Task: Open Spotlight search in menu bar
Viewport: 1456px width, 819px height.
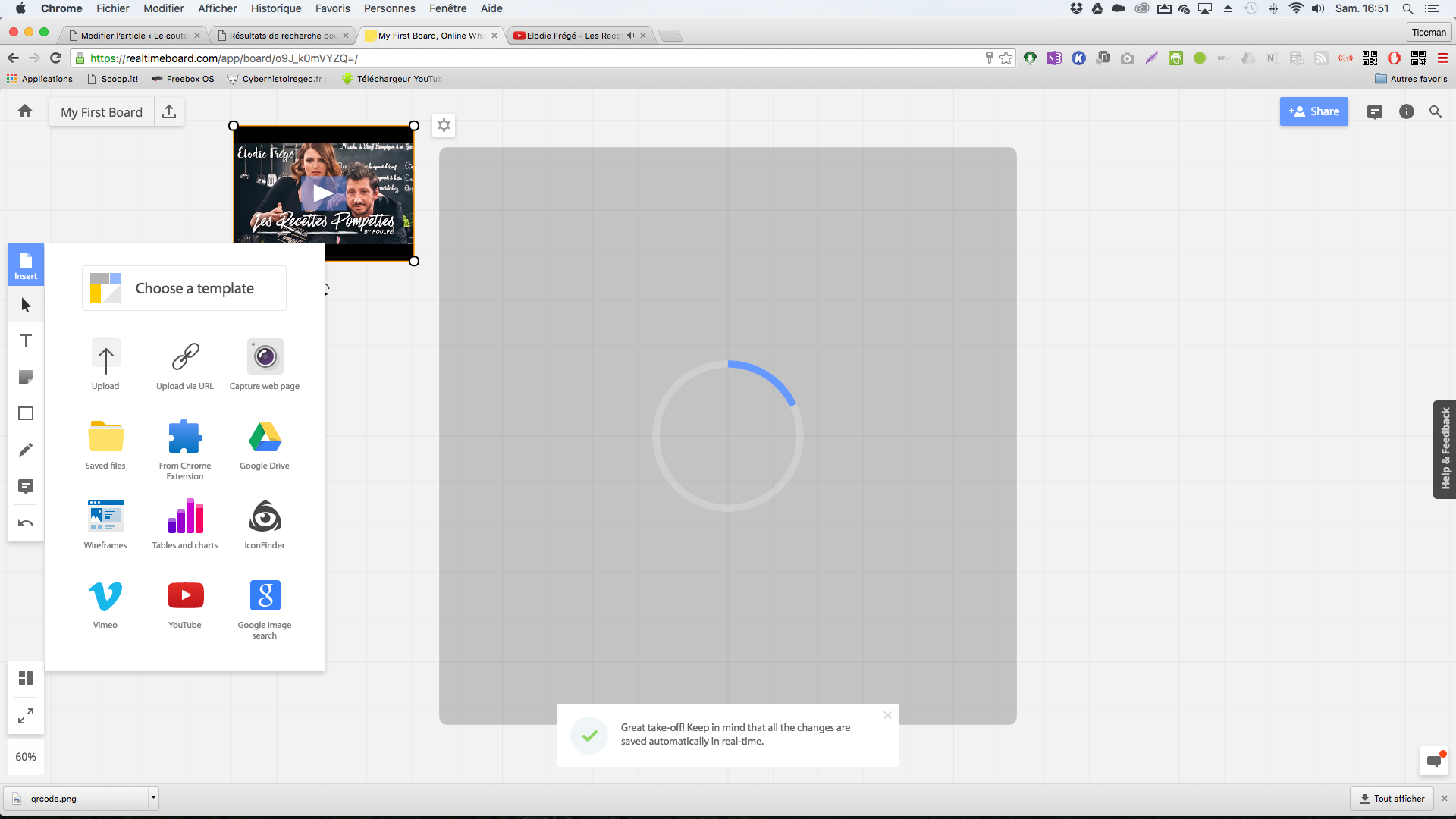Action: tap(1407, 8)
